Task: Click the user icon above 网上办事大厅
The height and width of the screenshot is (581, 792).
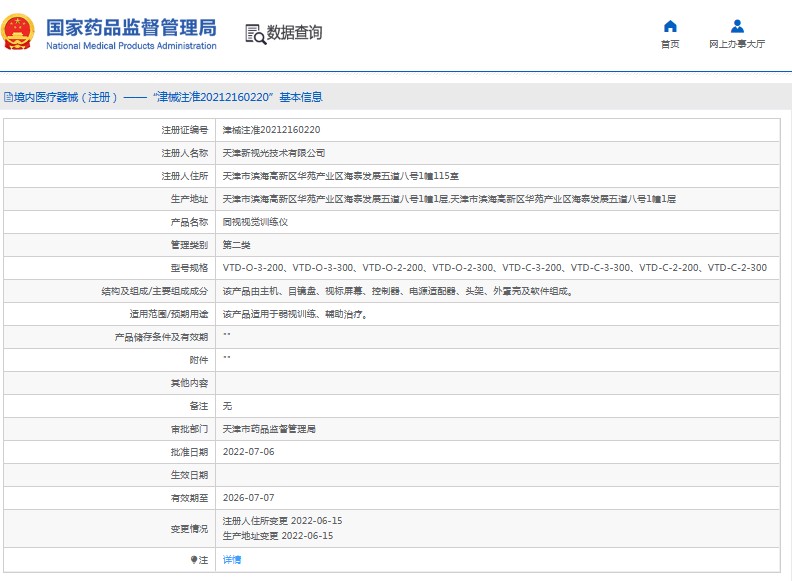Action: (x=736, y=26)
